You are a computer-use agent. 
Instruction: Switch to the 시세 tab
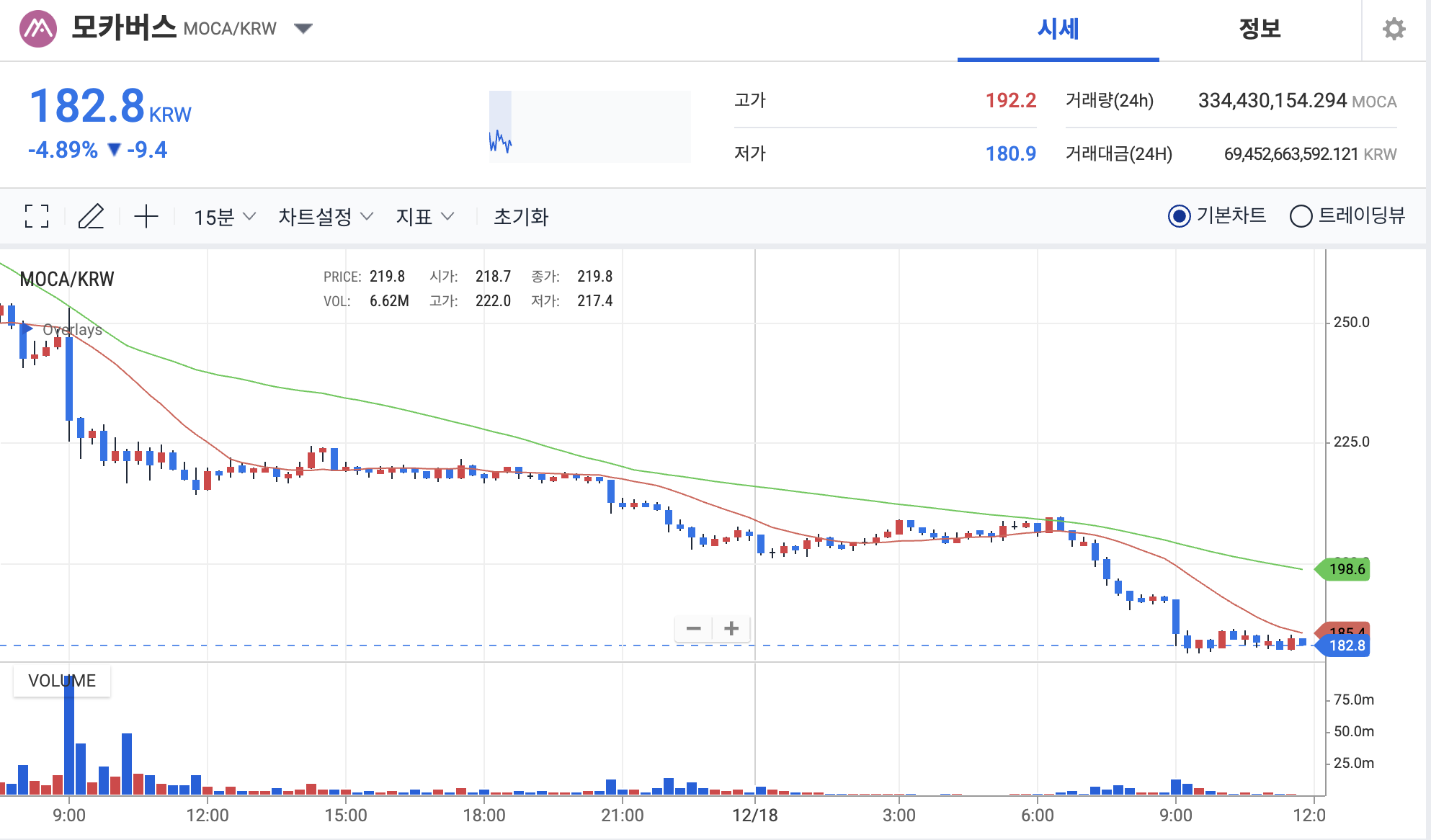(x=1057, y=30)
